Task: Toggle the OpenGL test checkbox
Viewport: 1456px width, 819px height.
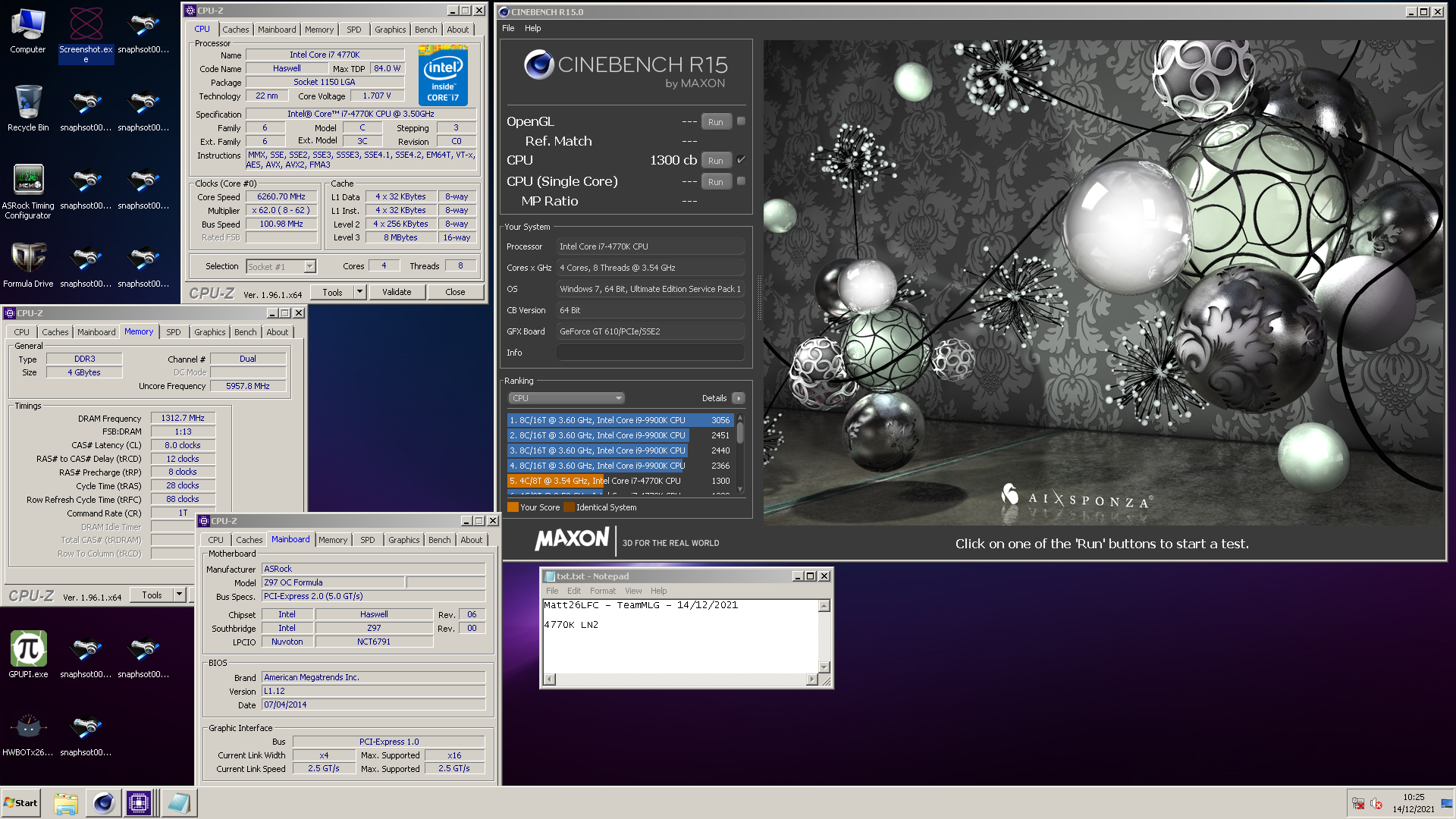Action: (742, 121)
